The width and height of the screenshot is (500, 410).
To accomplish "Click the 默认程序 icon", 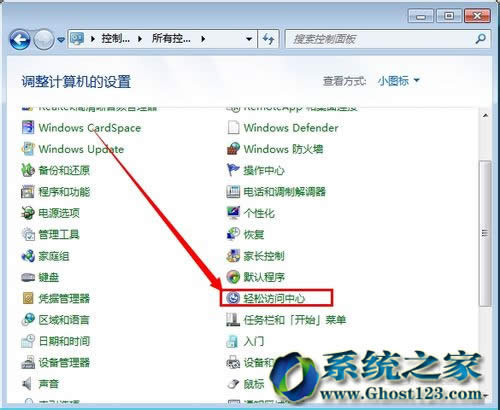I will pos(233,277).
